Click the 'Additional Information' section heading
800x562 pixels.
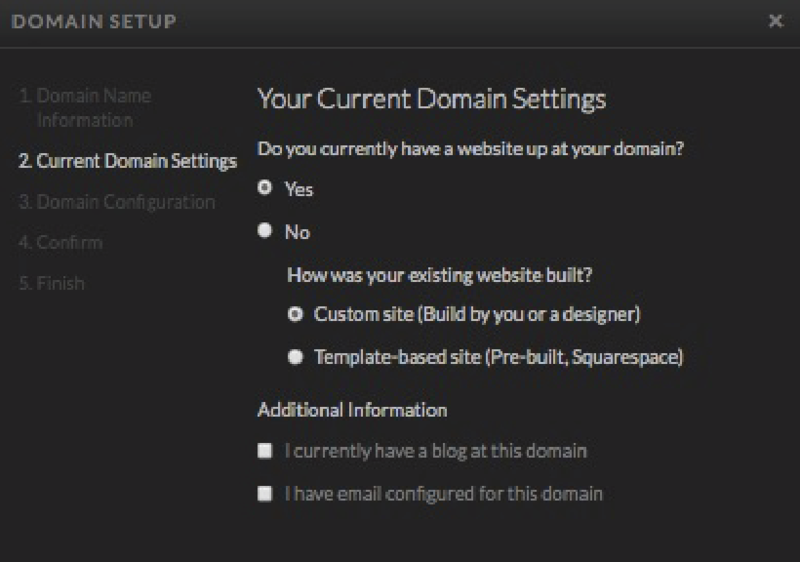352,410
